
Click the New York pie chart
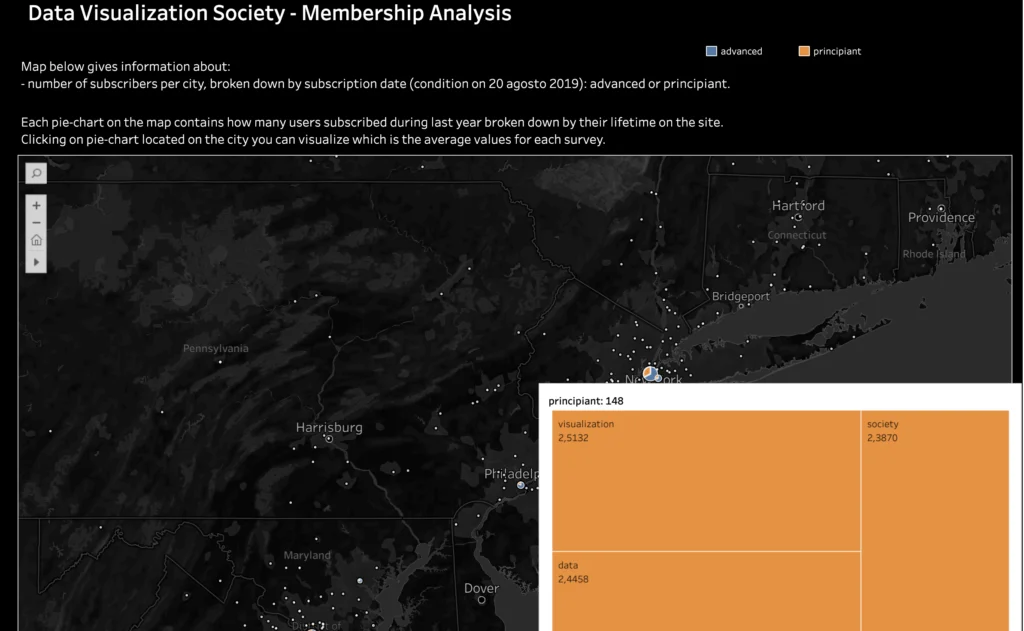coord(650,373)
